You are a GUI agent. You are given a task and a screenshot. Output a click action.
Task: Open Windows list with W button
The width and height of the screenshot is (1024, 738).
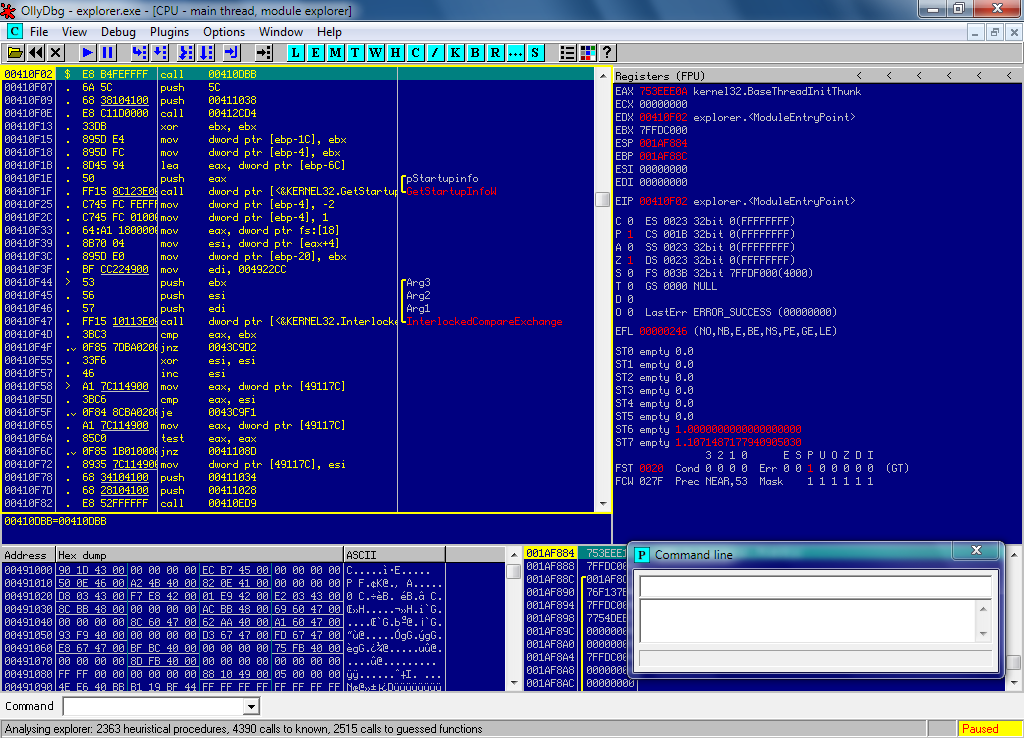[376, 53]
